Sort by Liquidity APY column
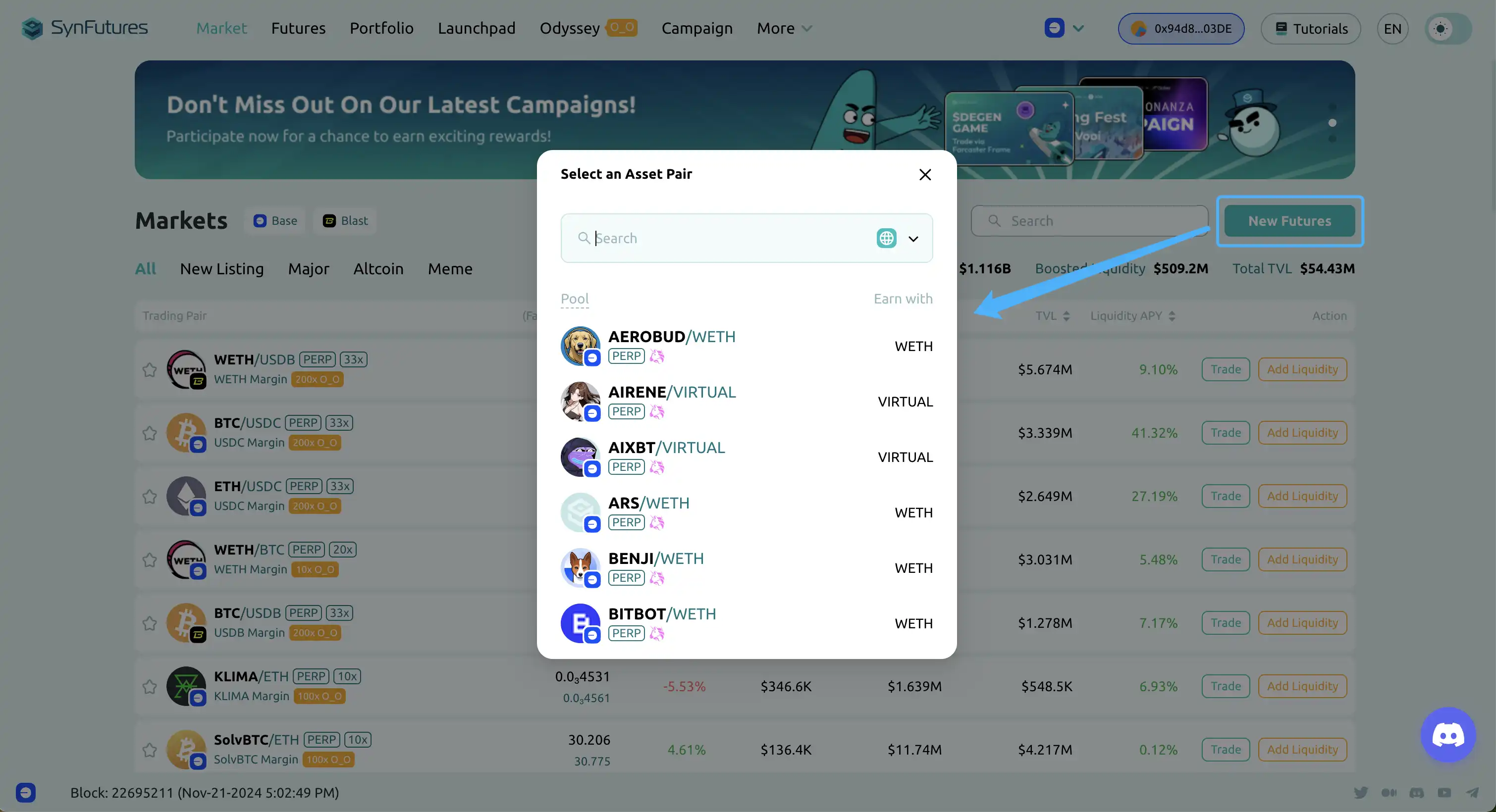The height and width of the screenshot is (812, 1496). 1132,316
